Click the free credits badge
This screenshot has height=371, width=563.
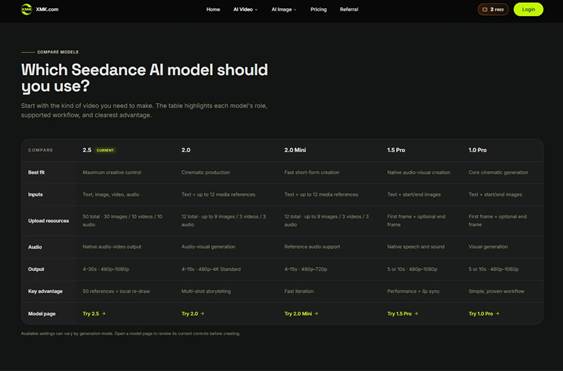(493, 9)
